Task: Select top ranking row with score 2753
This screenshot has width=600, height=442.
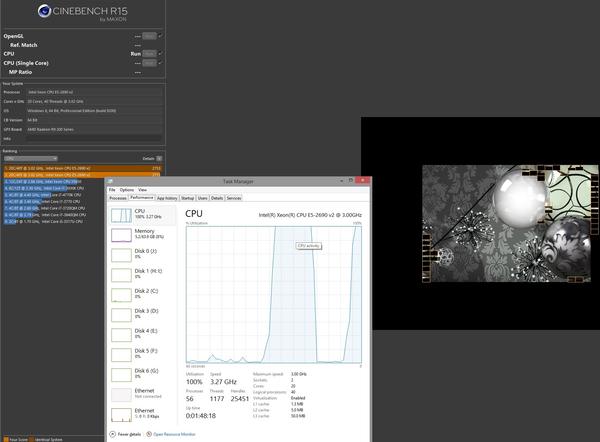Action: pos(83,168)
